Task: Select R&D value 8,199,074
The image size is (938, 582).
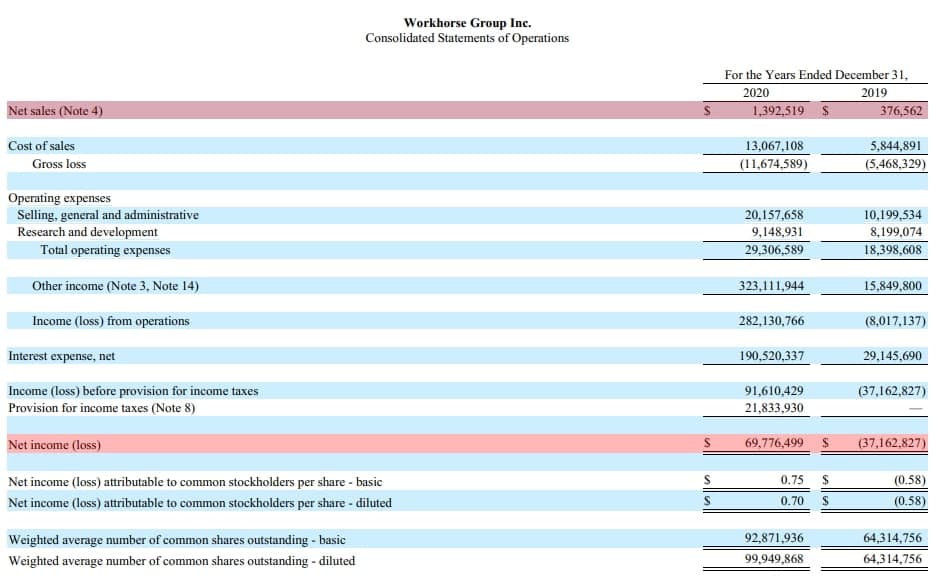Action: (x=896, y=231)
